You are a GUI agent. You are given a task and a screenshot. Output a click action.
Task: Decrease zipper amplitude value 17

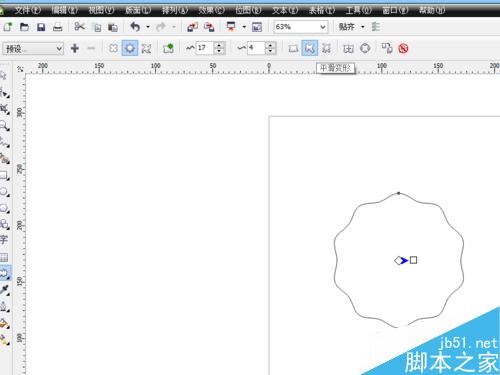[219, 52]
